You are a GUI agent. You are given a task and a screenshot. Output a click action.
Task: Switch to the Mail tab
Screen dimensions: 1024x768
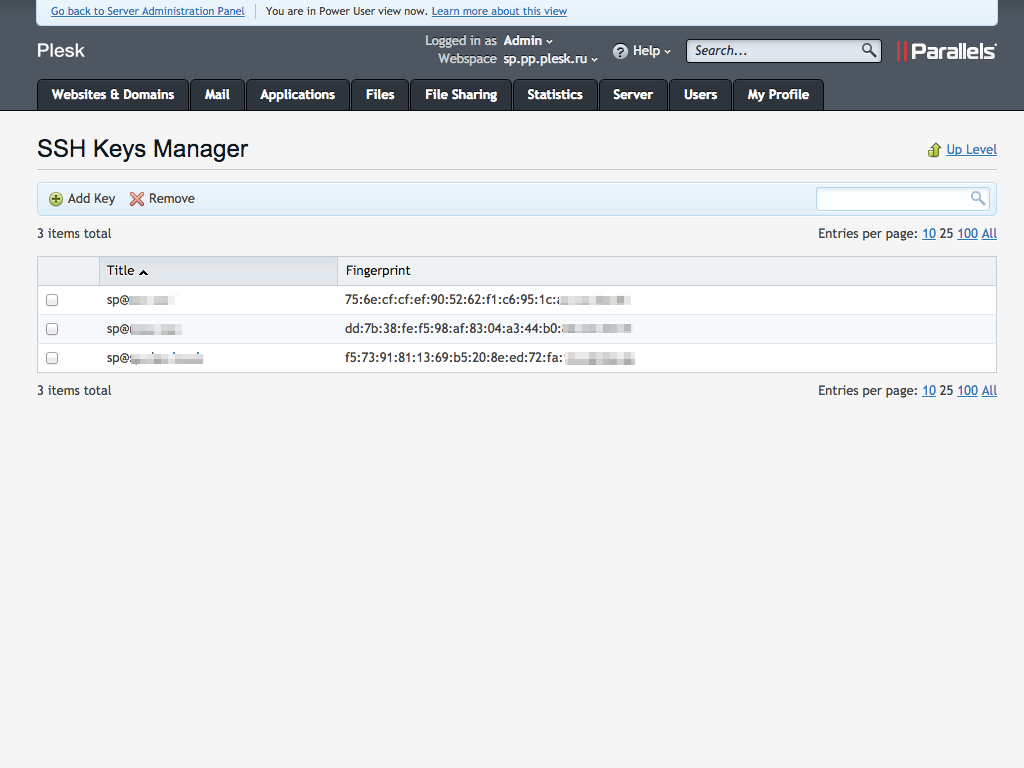coord(217,95)
